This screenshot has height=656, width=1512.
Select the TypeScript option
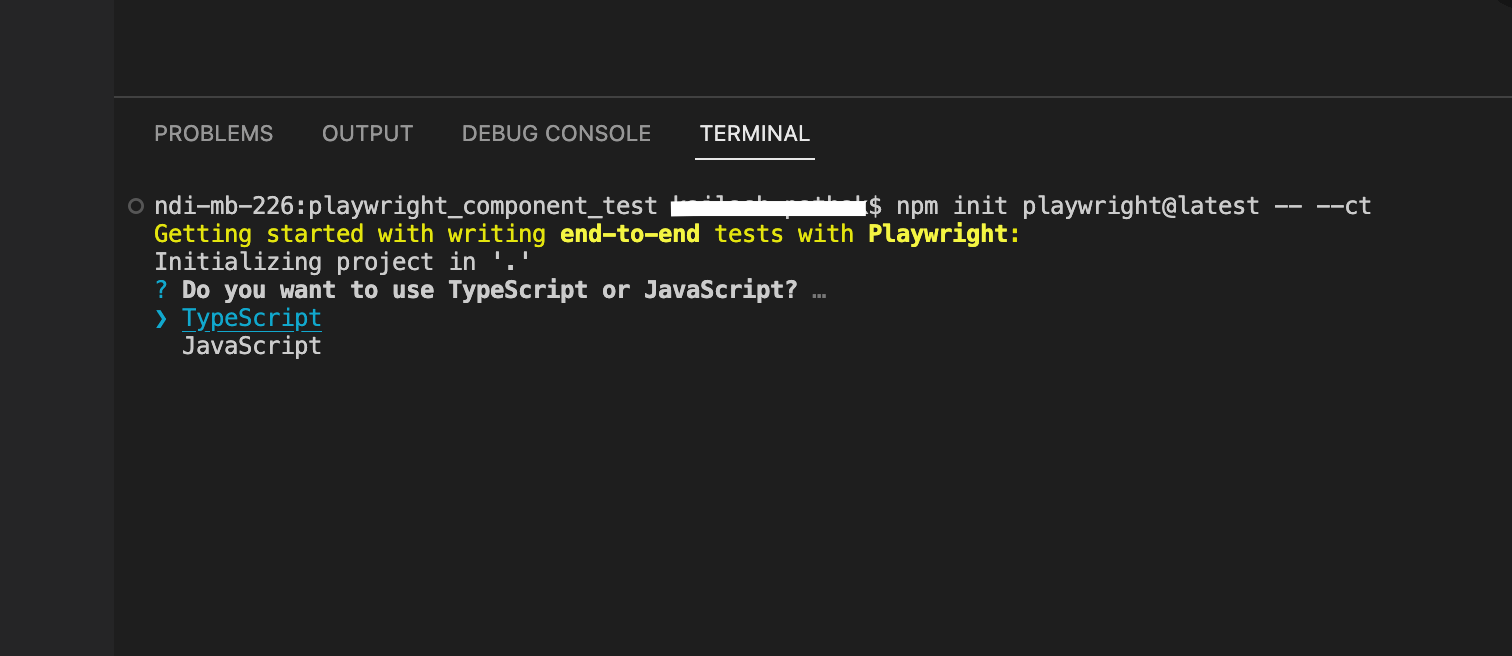pos(251,317)
